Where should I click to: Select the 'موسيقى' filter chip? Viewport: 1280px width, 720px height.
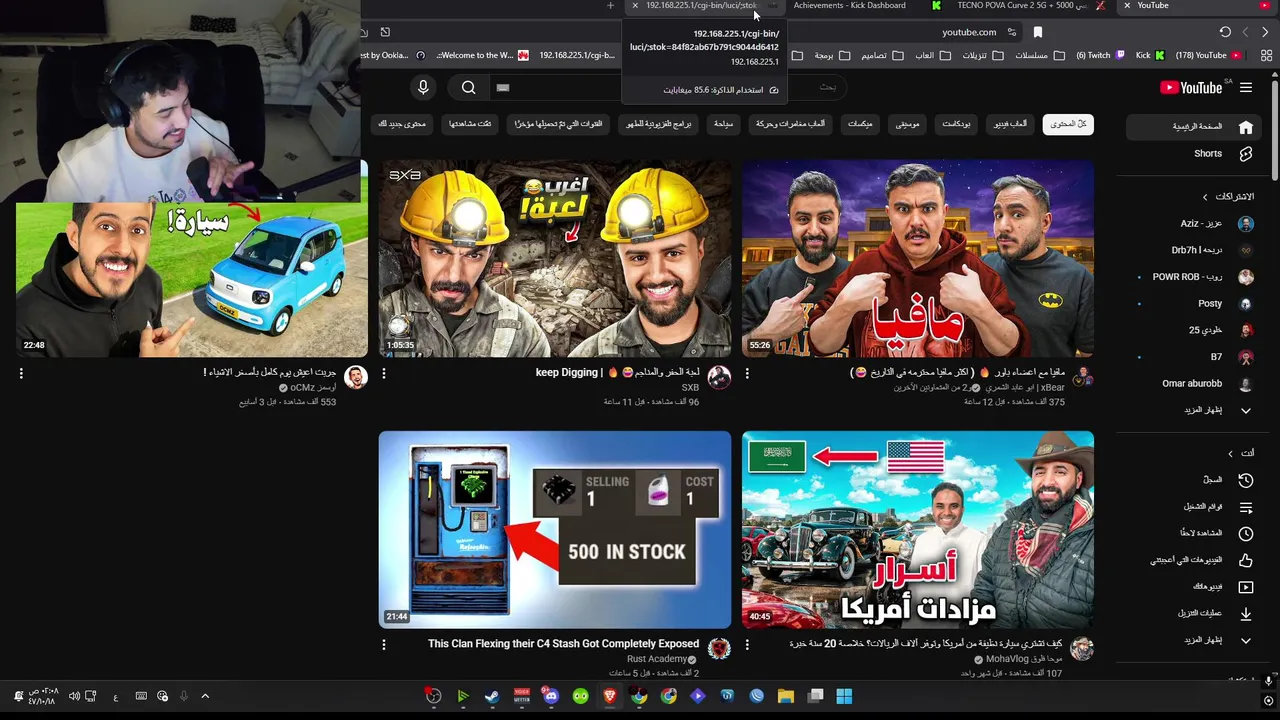coord(907,124)
